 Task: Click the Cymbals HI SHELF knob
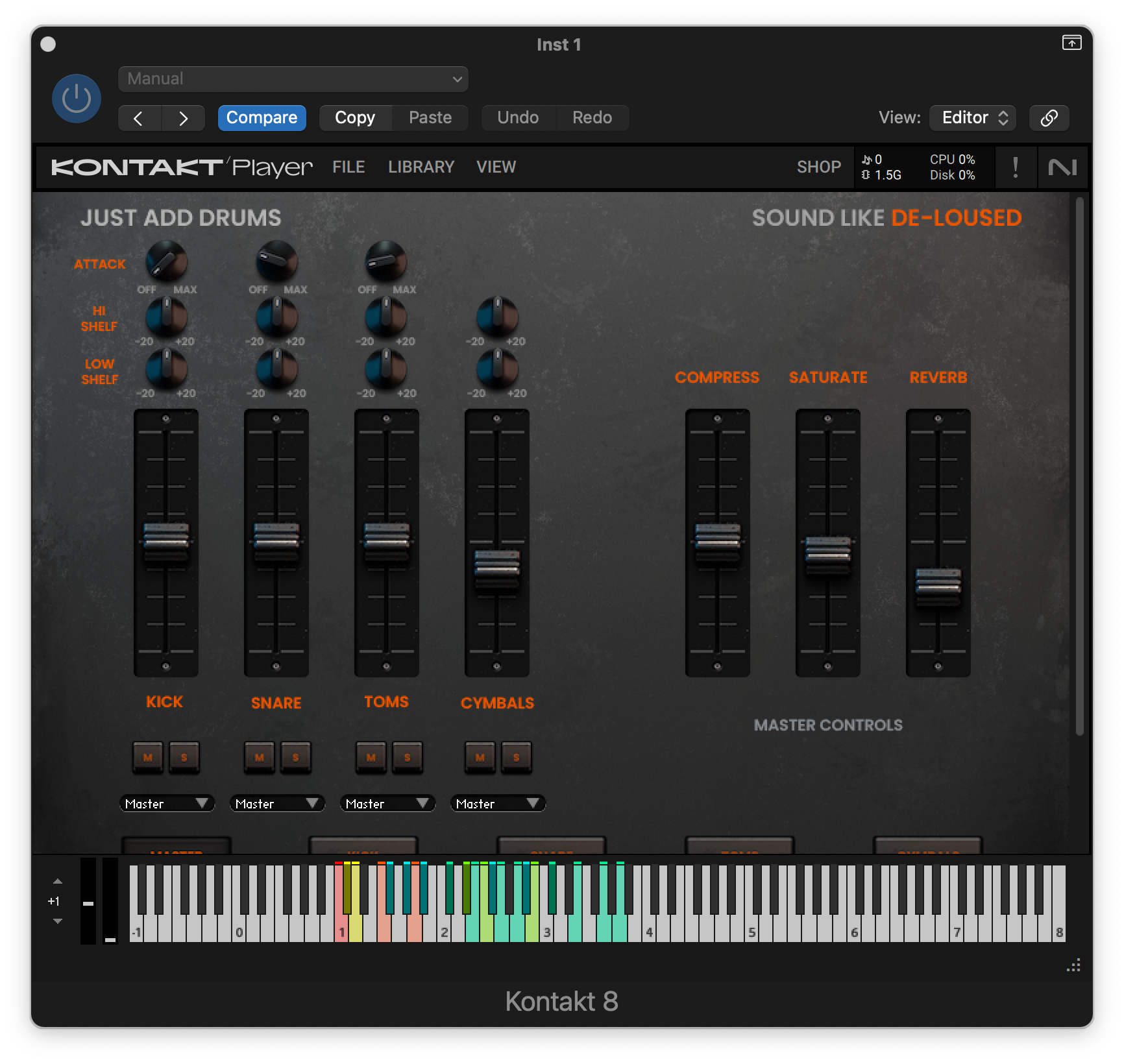pos(498,317)
